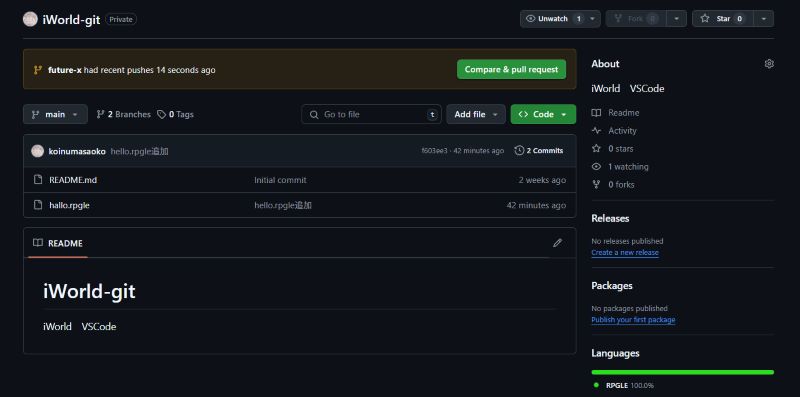Click Publish your first package link
Screen dimensions: 800x397
[x=633, y=319]
